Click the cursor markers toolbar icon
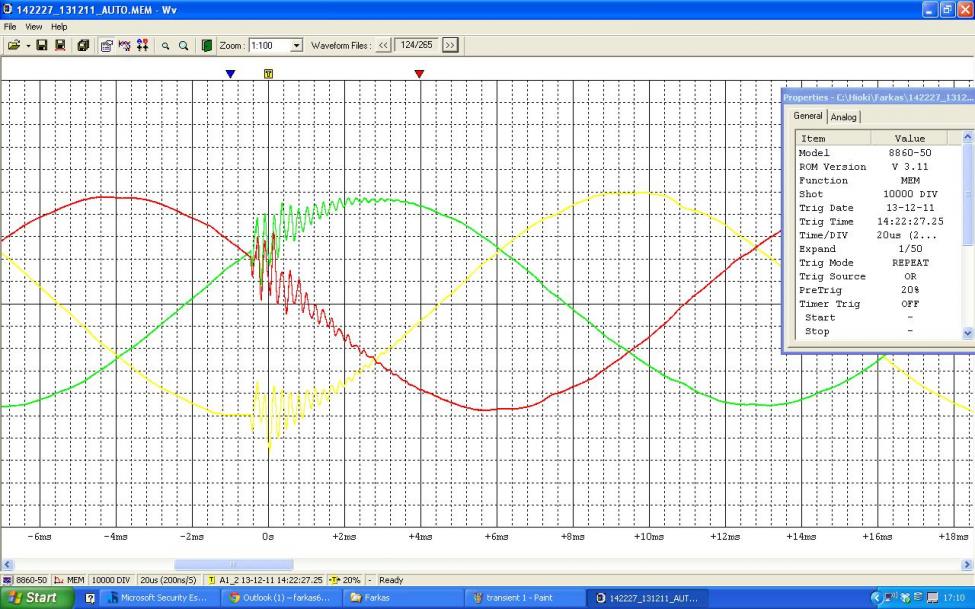 (142, 45)
